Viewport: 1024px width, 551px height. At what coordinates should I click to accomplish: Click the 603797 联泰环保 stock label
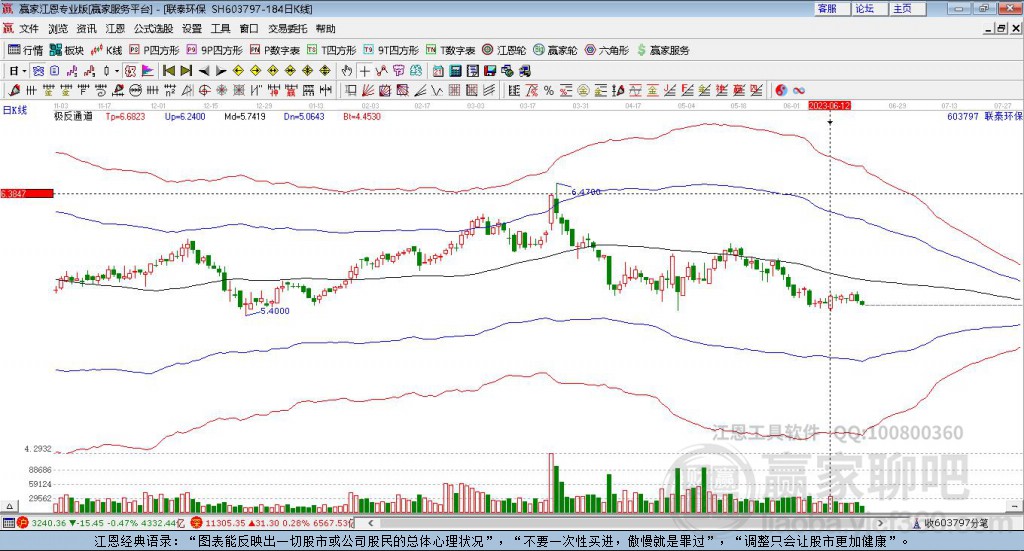click(x=985, y=116)
